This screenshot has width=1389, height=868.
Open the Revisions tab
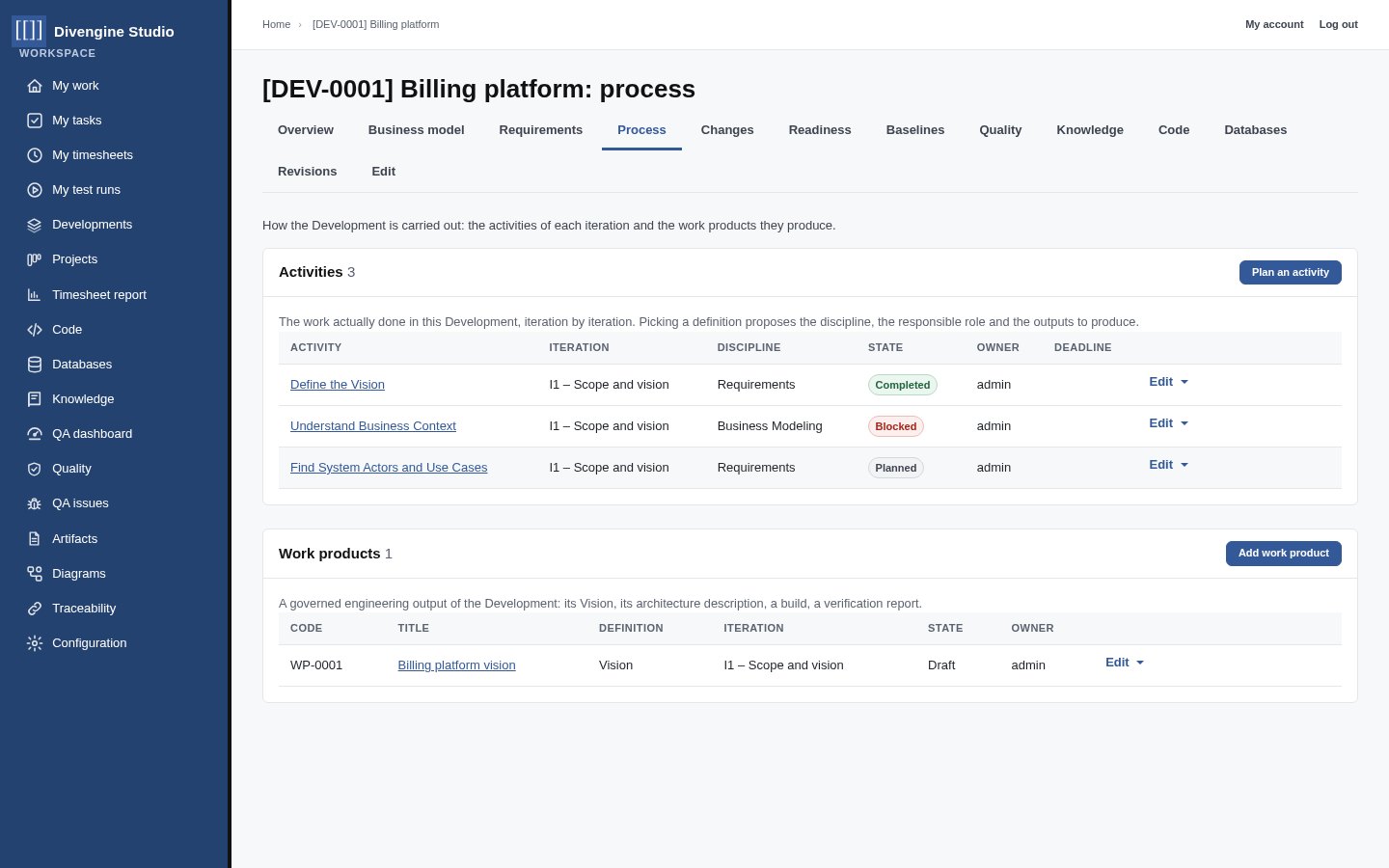308,172
